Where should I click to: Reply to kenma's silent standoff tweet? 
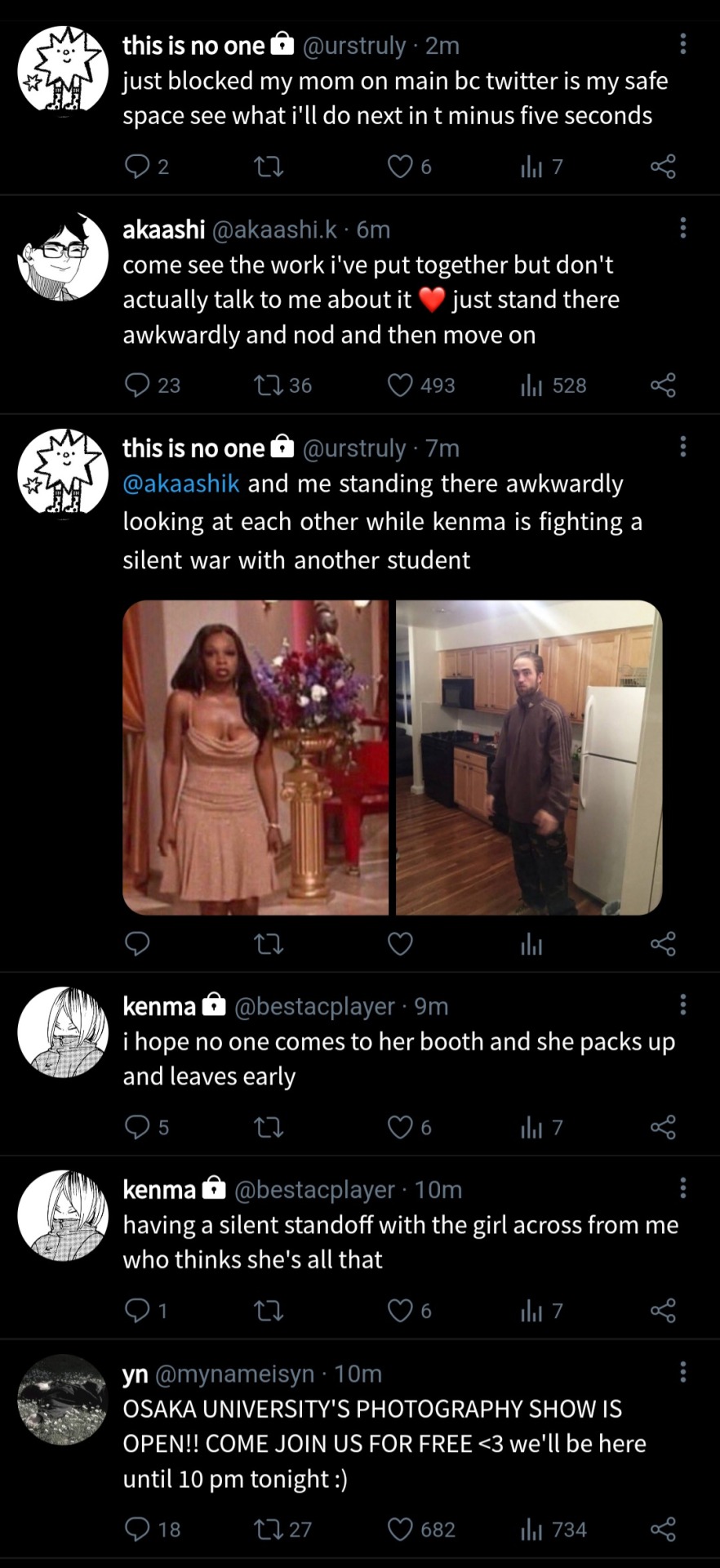137,1311
